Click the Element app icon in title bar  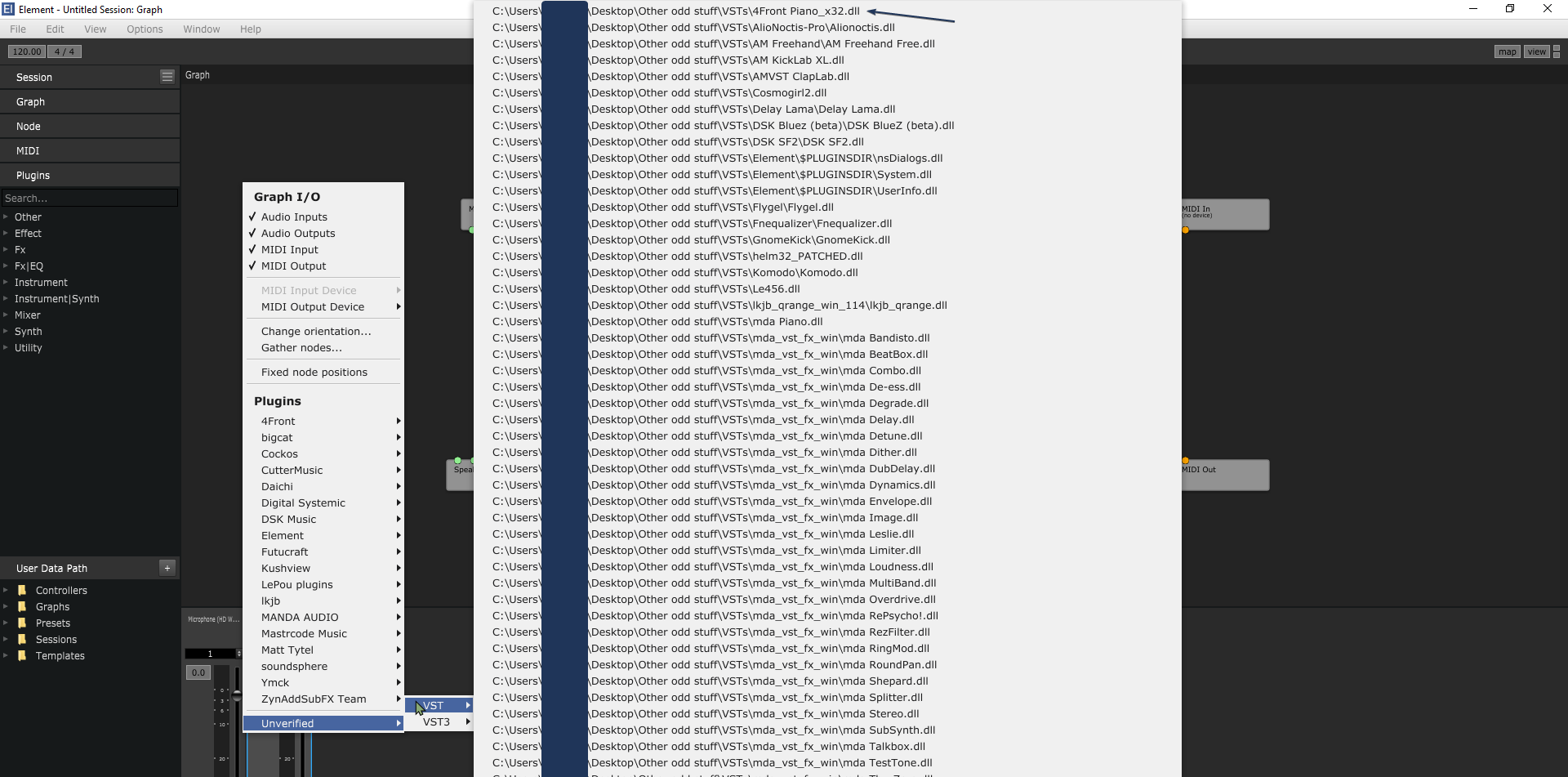coord(8,9)
